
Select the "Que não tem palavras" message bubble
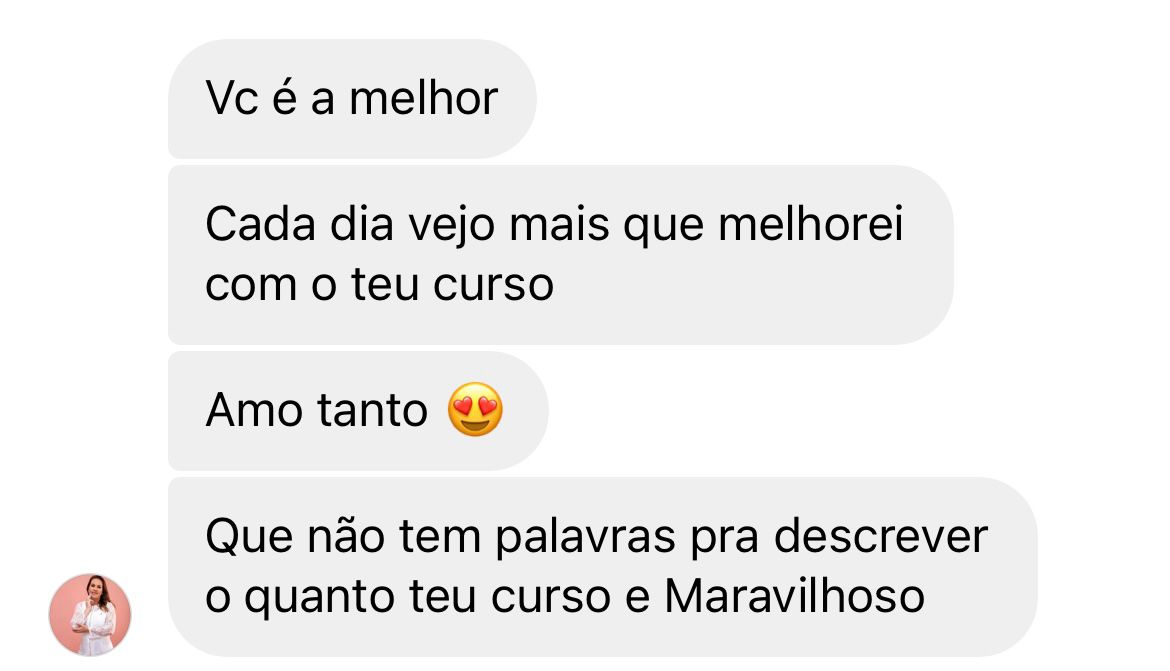(603, 567)
